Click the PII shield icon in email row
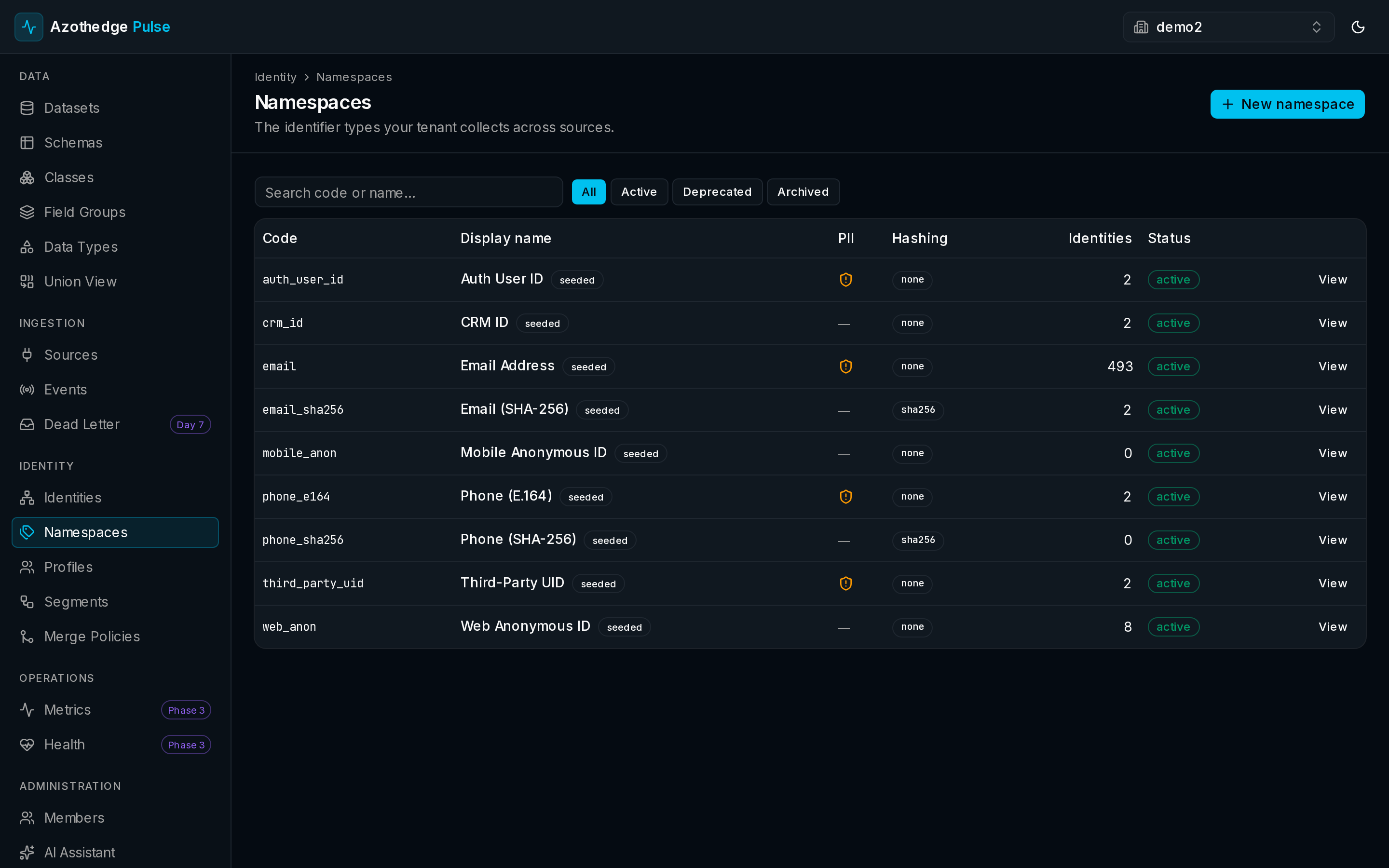The height and width of the screenshot is (868, 1389). click(x=845, y=366)
